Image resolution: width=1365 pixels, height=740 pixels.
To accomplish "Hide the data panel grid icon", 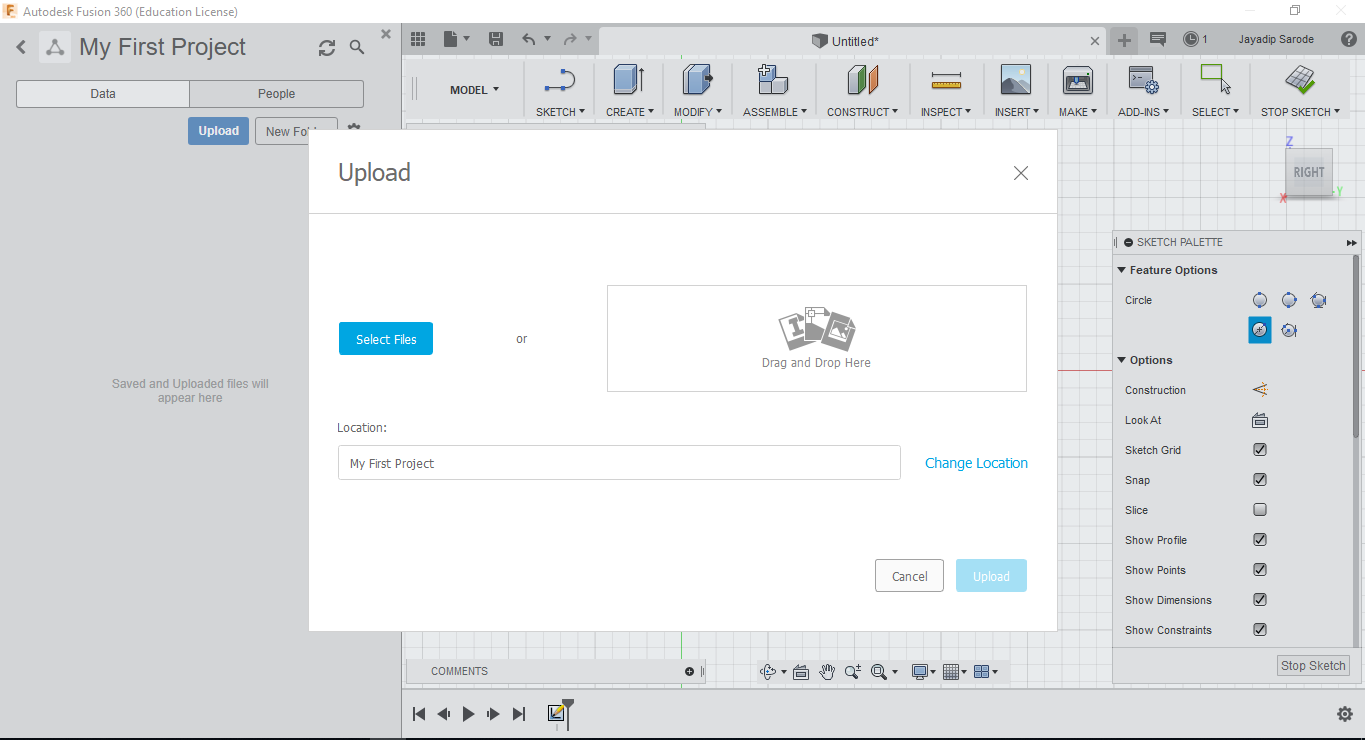I will (418, 40).
